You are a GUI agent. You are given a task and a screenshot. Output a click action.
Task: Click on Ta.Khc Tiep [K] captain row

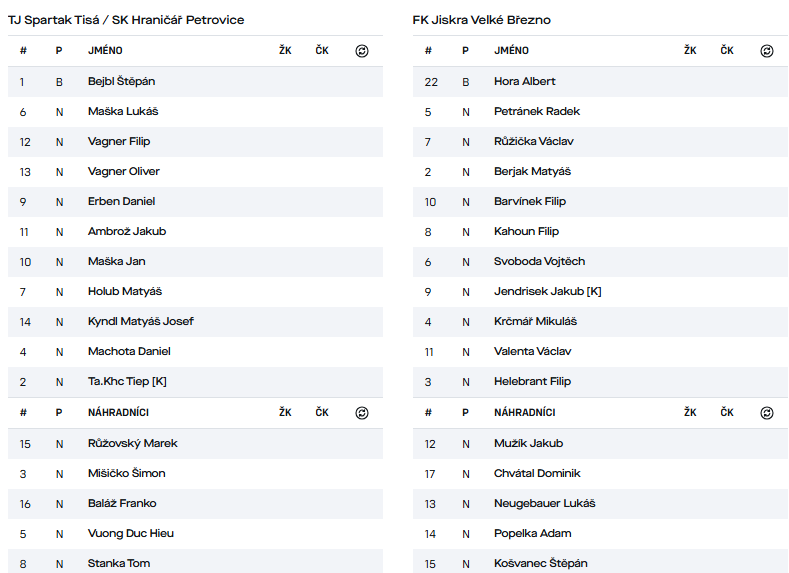point(127,381)
